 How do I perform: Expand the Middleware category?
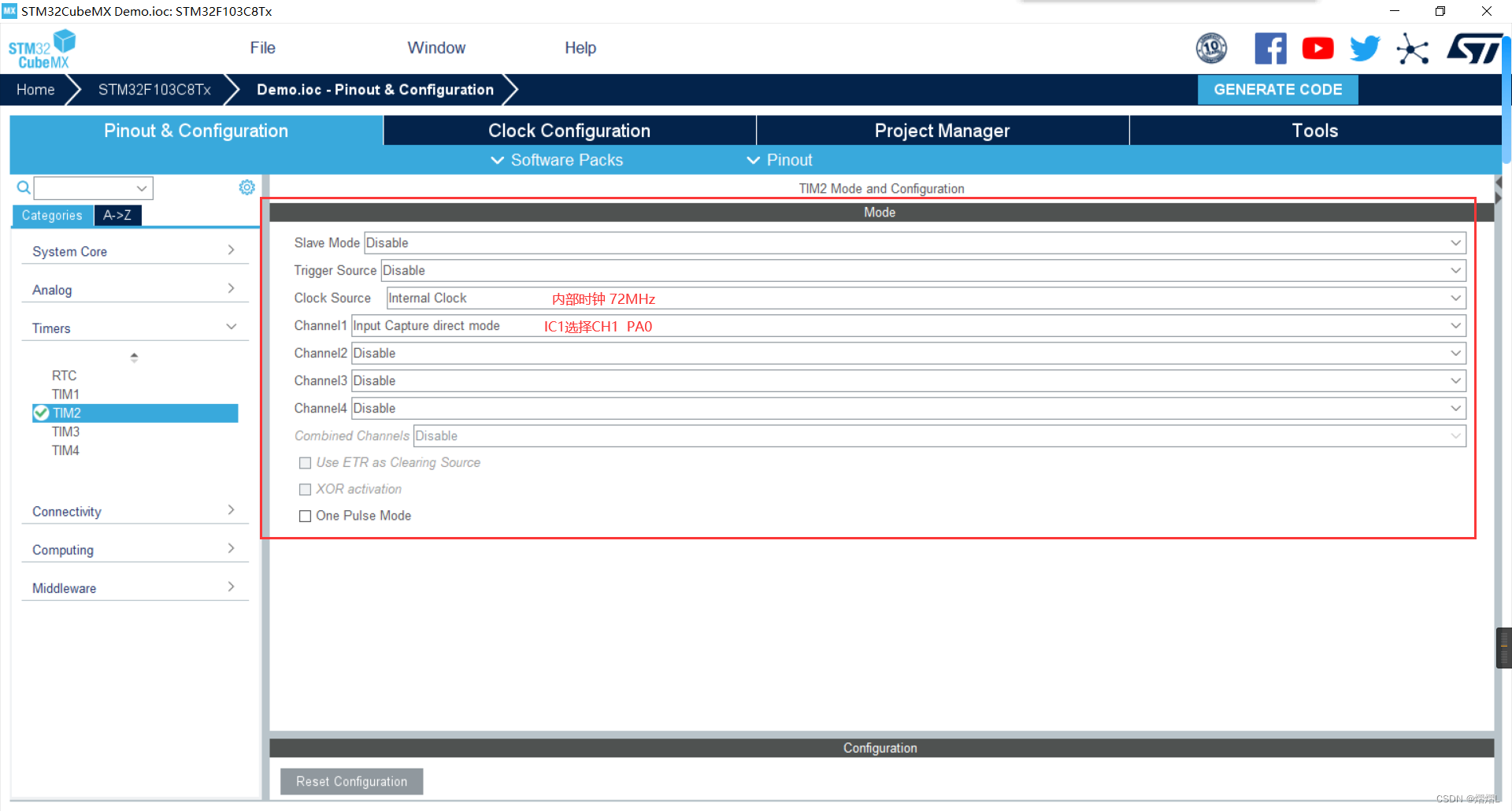point(135,589)
